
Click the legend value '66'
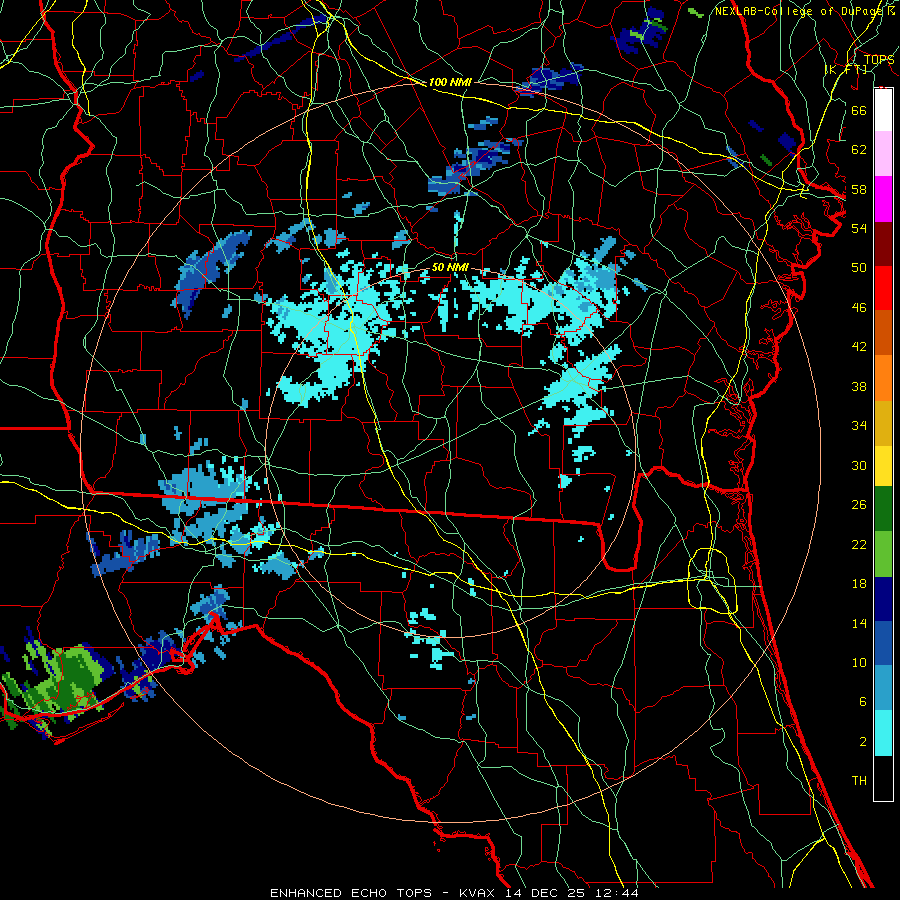[x=859, y=110]
